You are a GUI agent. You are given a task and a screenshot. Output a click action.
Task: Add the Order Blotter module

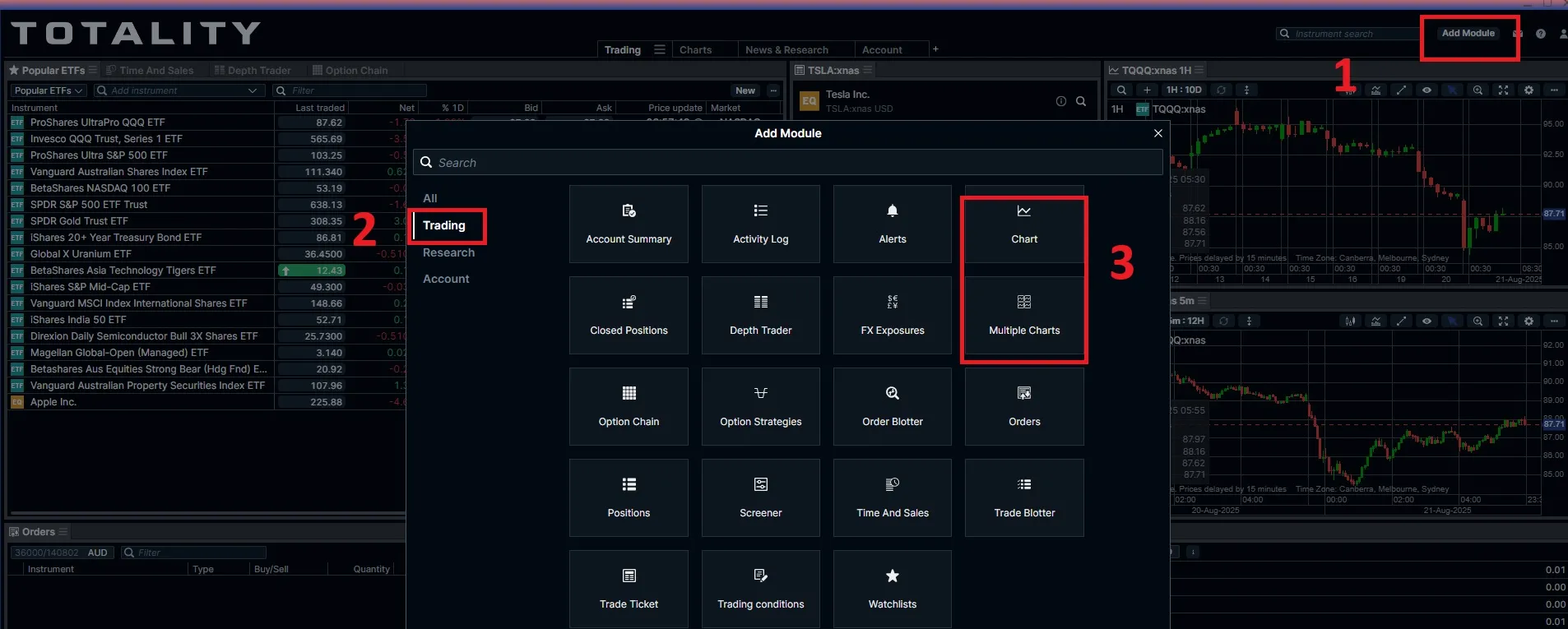[892, 407]
